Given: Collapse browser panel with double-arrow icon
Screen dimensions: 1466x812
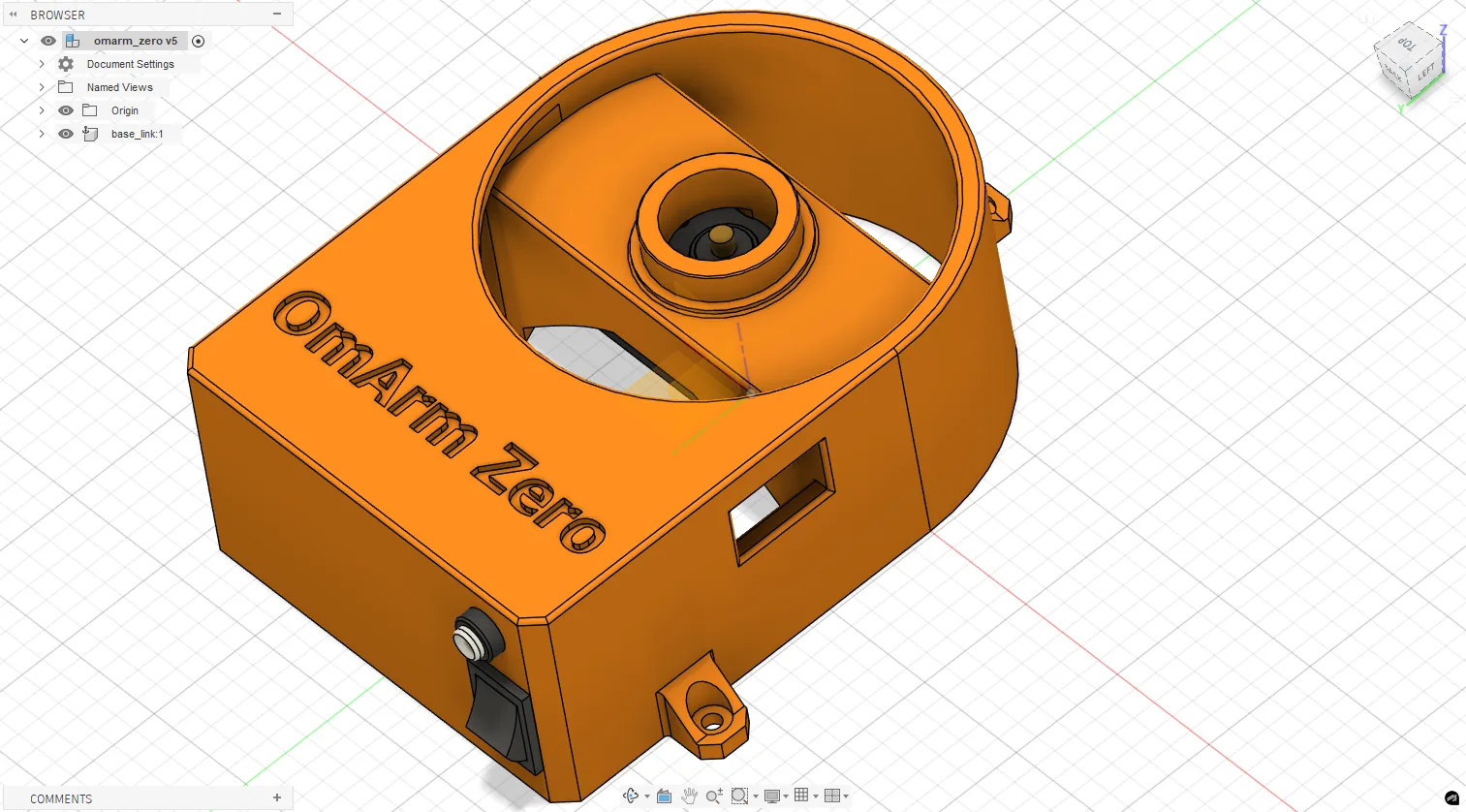Looking at the screenshot, I should [x=14, y=15].
